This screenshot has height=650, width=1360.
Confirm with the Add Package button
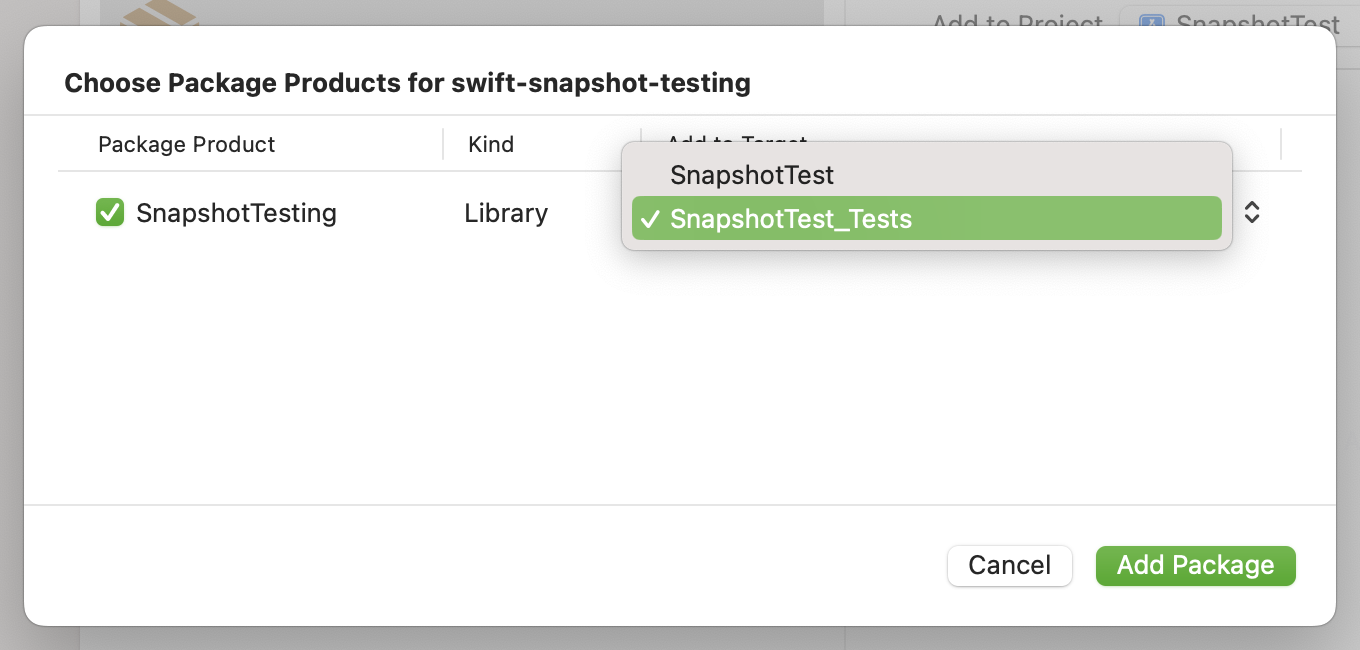coord(1195,565)
